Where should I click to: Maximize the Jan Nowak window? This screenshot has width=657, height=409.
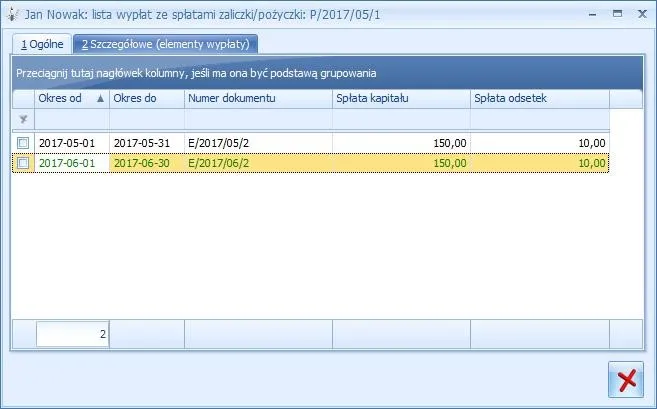point(616,14)
